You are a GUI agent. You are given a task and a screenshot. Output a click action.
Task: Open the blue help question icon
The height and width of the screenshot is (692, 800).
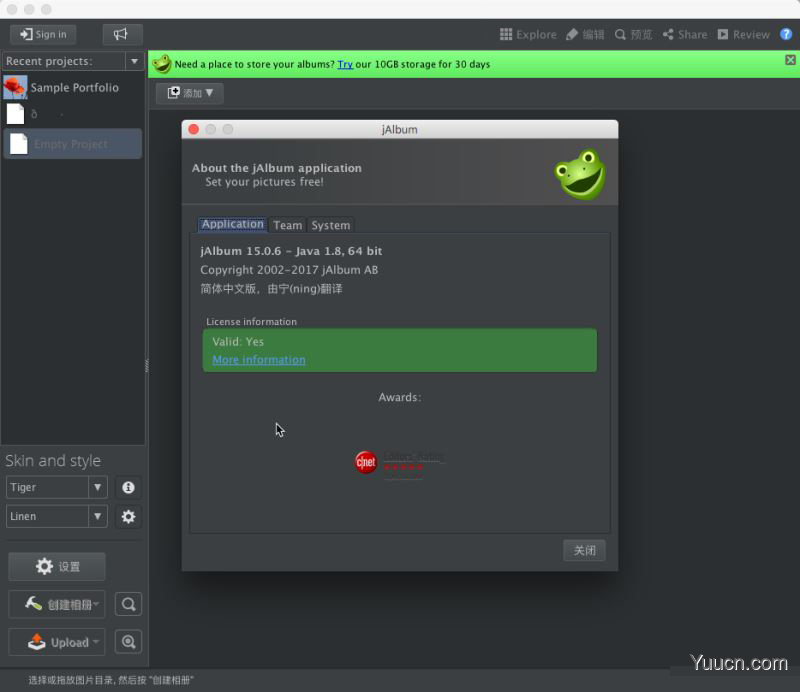786,34
